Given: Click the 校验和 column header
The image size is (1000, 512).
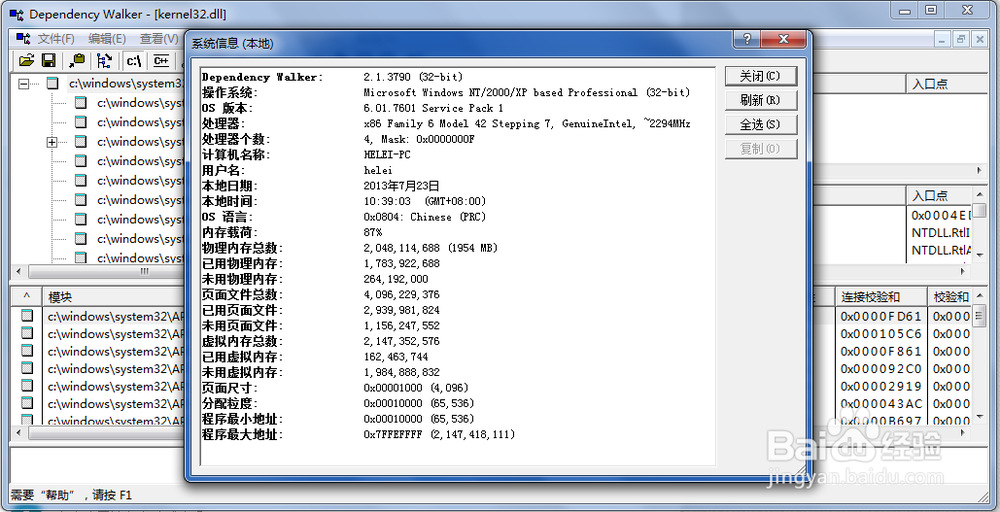Looking at the screenshot, I should pyautogui.click(x=950, y=296).
